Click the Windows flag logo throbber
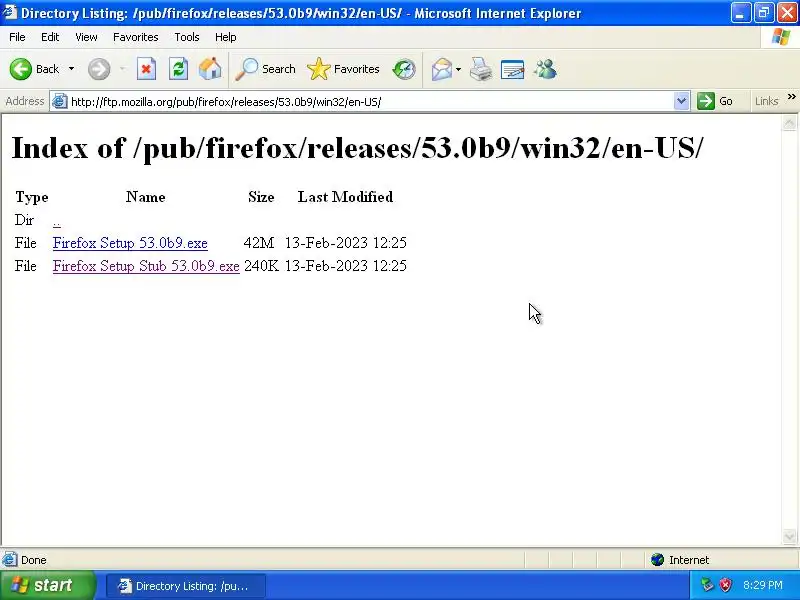800x600 pixels. pyautogui.click(x=781, y=37)
